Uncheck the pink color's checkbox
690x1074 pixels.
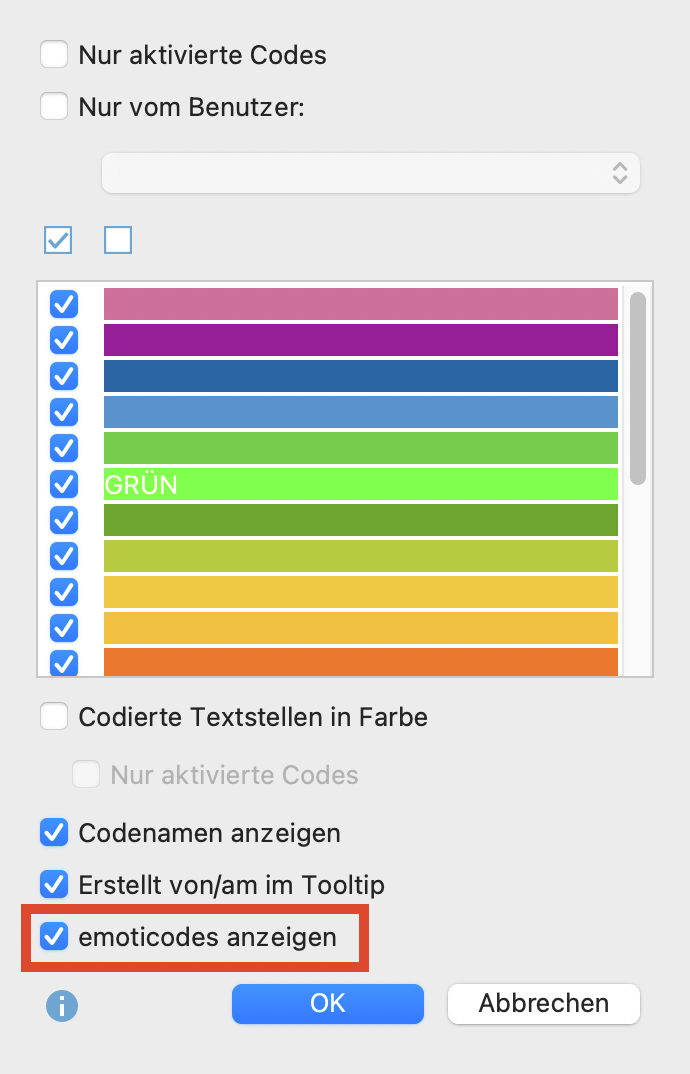[x=64, y=304]
